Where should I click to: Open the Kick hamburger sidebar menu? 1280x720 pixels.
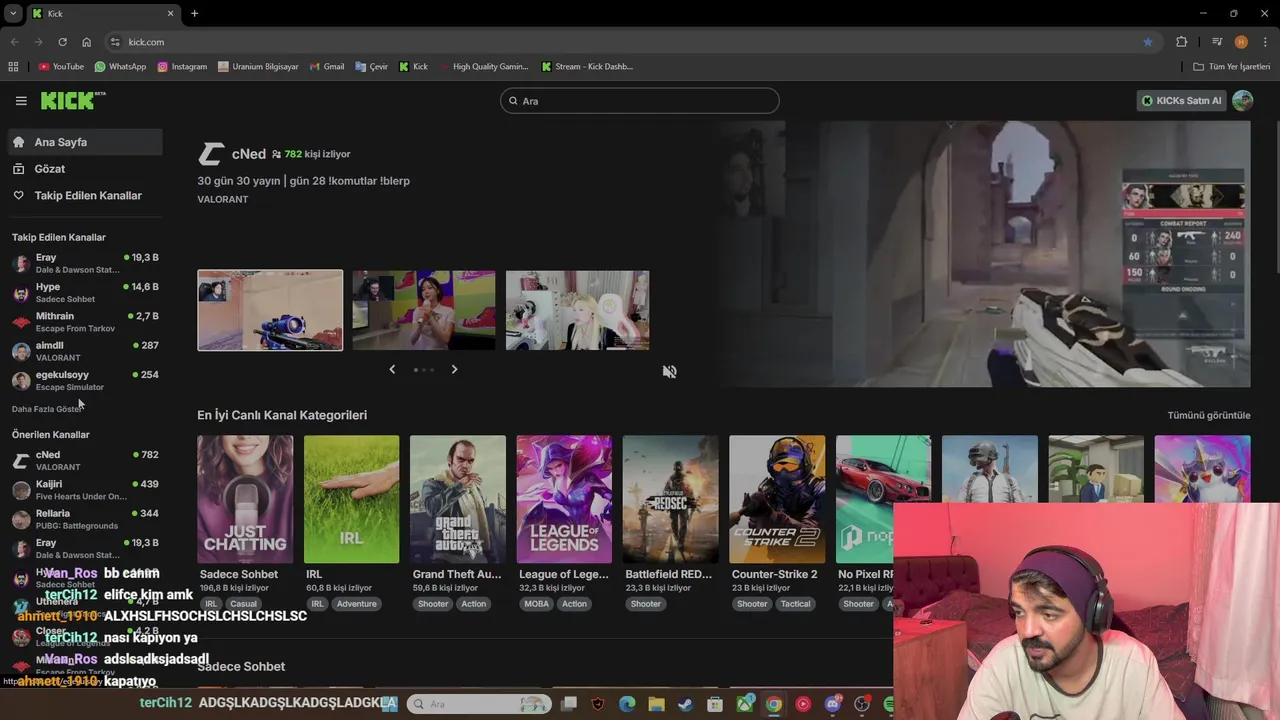(x=21, y=100)
